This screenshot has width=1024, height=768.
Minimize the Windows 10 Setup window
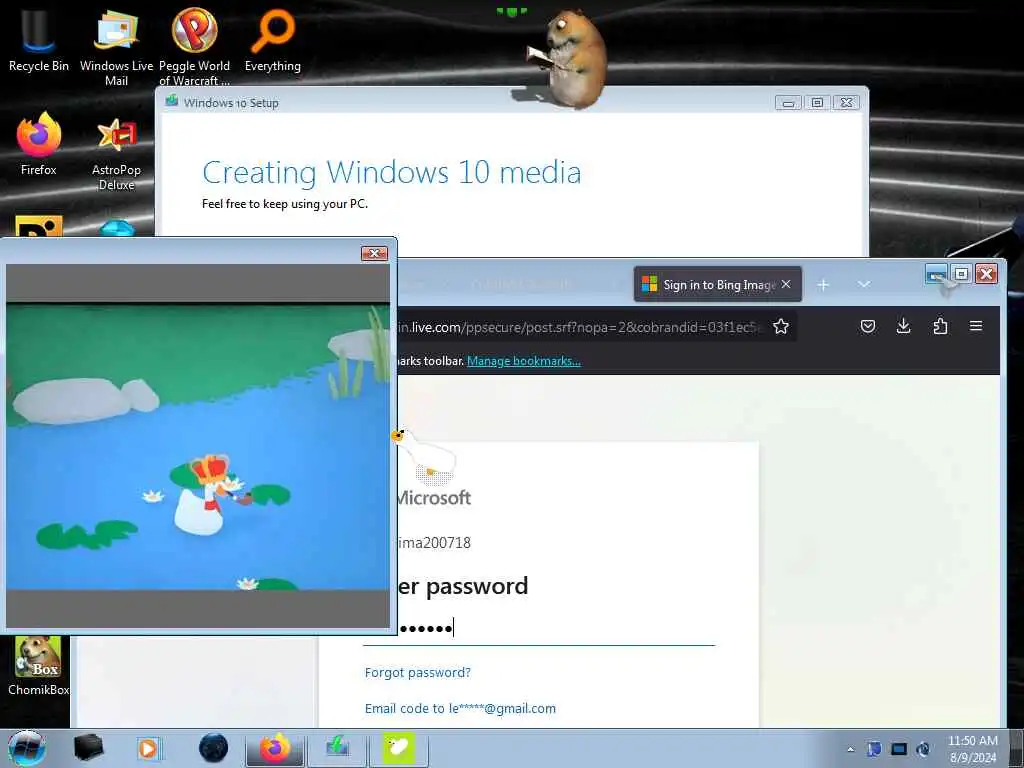[789, 103]
